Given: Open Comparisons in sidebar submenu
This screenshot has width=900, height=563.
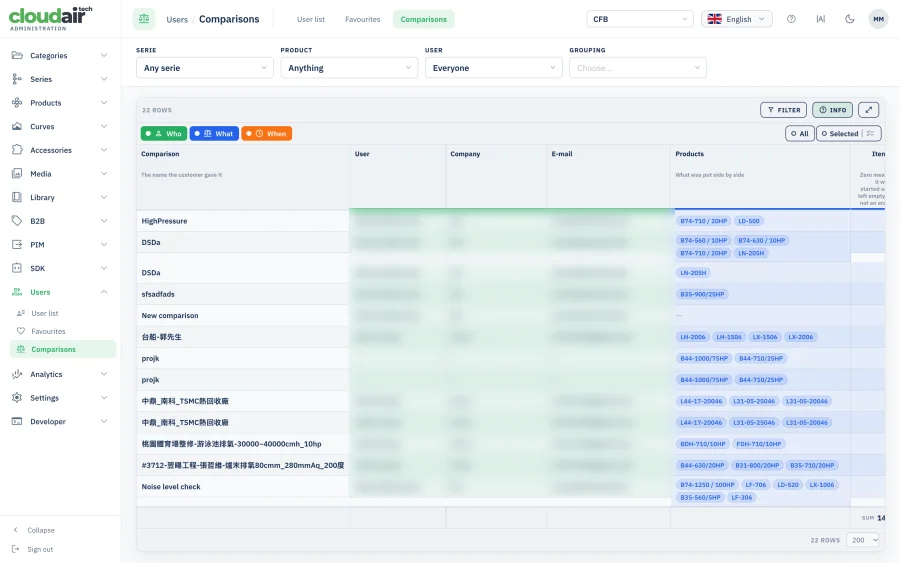Looking at the screenshot, I should click(63, 349).
